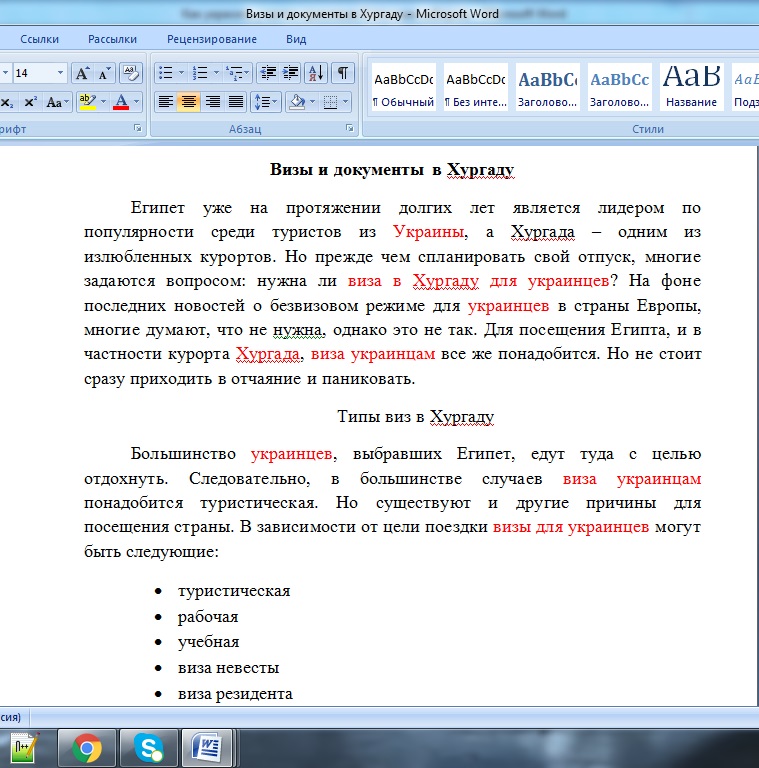Apply the Название style
This screenshot has height=768, width=759.
click(x=691, y=88)
